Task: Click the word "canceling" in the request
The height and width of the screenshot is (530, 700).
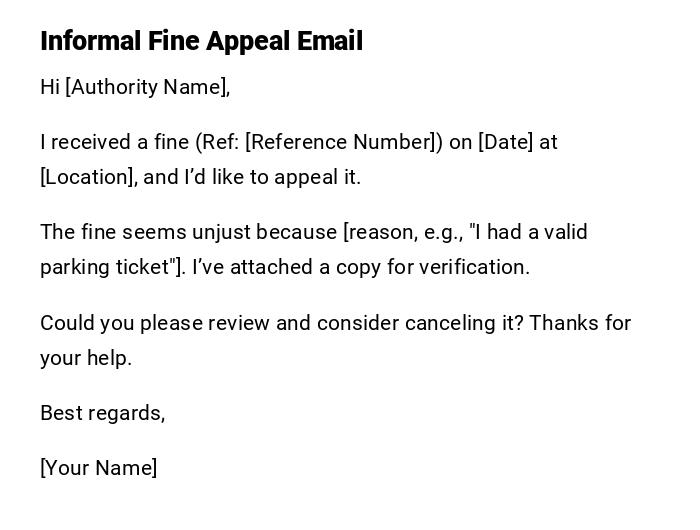Action: pyautogui.click(x=446, y=323)
